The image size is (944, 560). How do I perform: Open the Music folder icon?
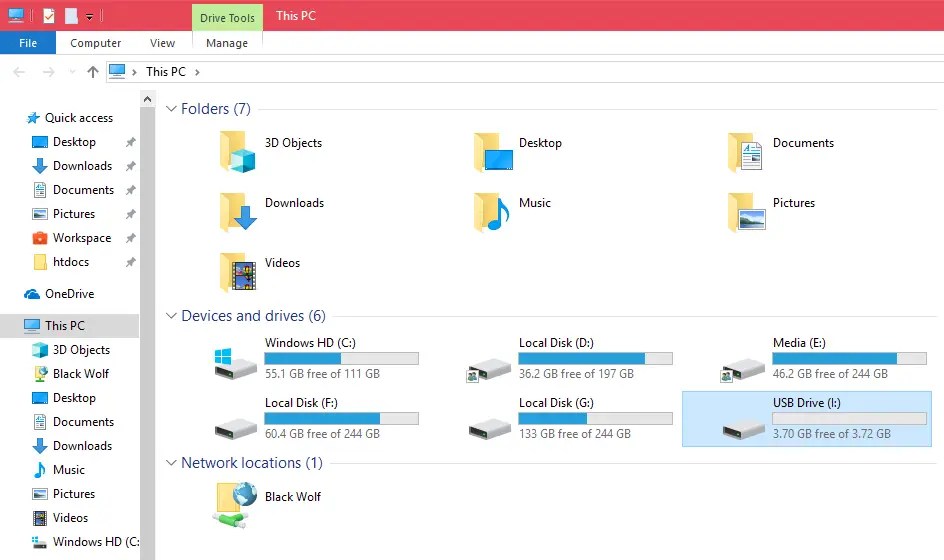click(493, 212)
